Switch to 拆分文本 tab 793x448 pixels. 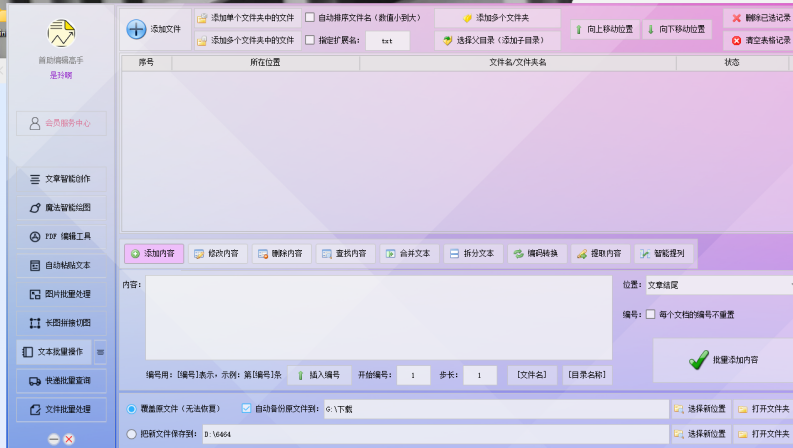[x=473, y=253]
